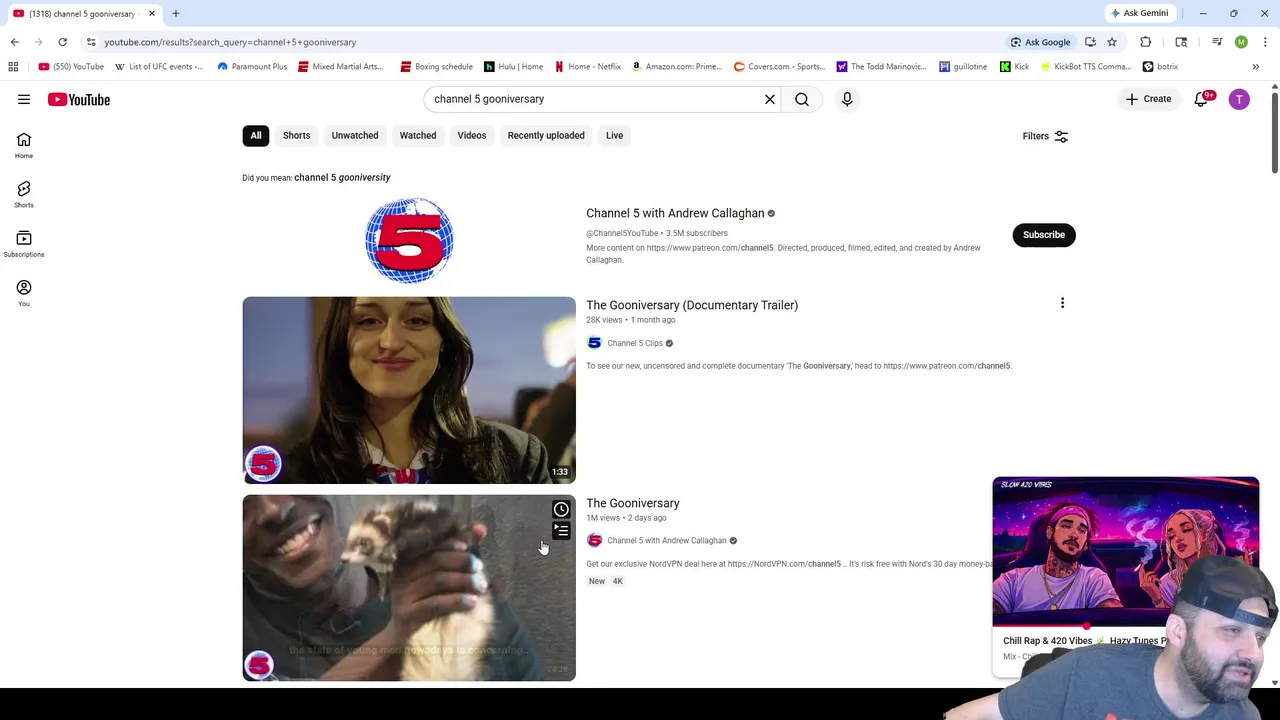Screen dimensions: 1280x720
Task: Select the Recently uploaded filter chip
Action: point(546,135)
